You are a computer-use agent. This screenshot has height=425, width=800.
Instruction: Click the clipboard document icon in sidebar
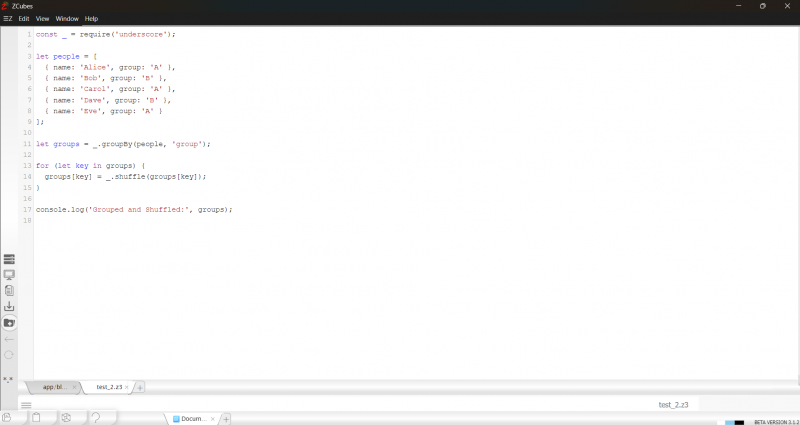(x=9, y=290)
